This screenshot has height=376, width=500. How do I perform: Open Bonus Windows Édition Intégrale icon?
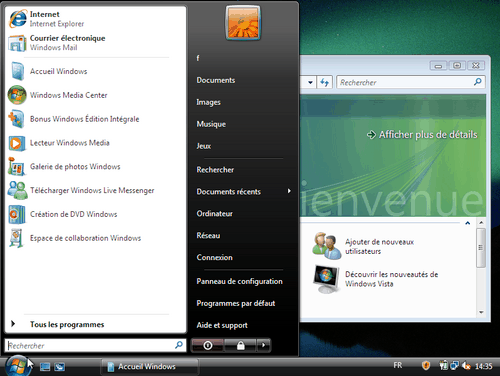pos(17,119)
